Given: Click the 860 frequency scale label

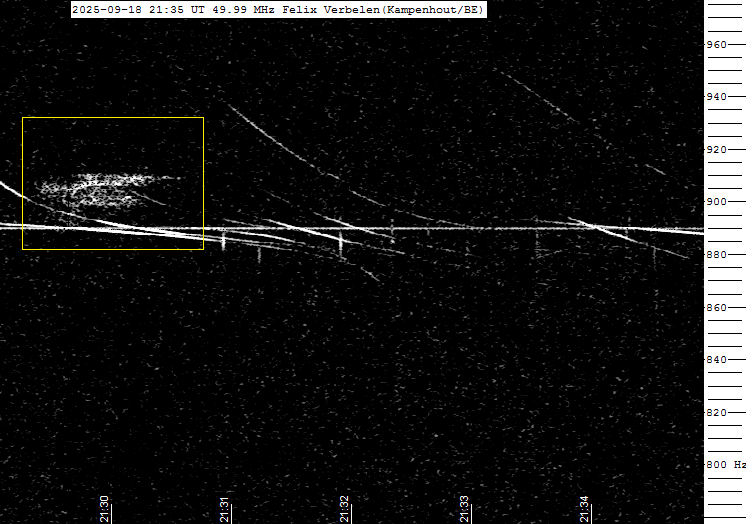Looking at the screenshot, I should tap(716, 307).
